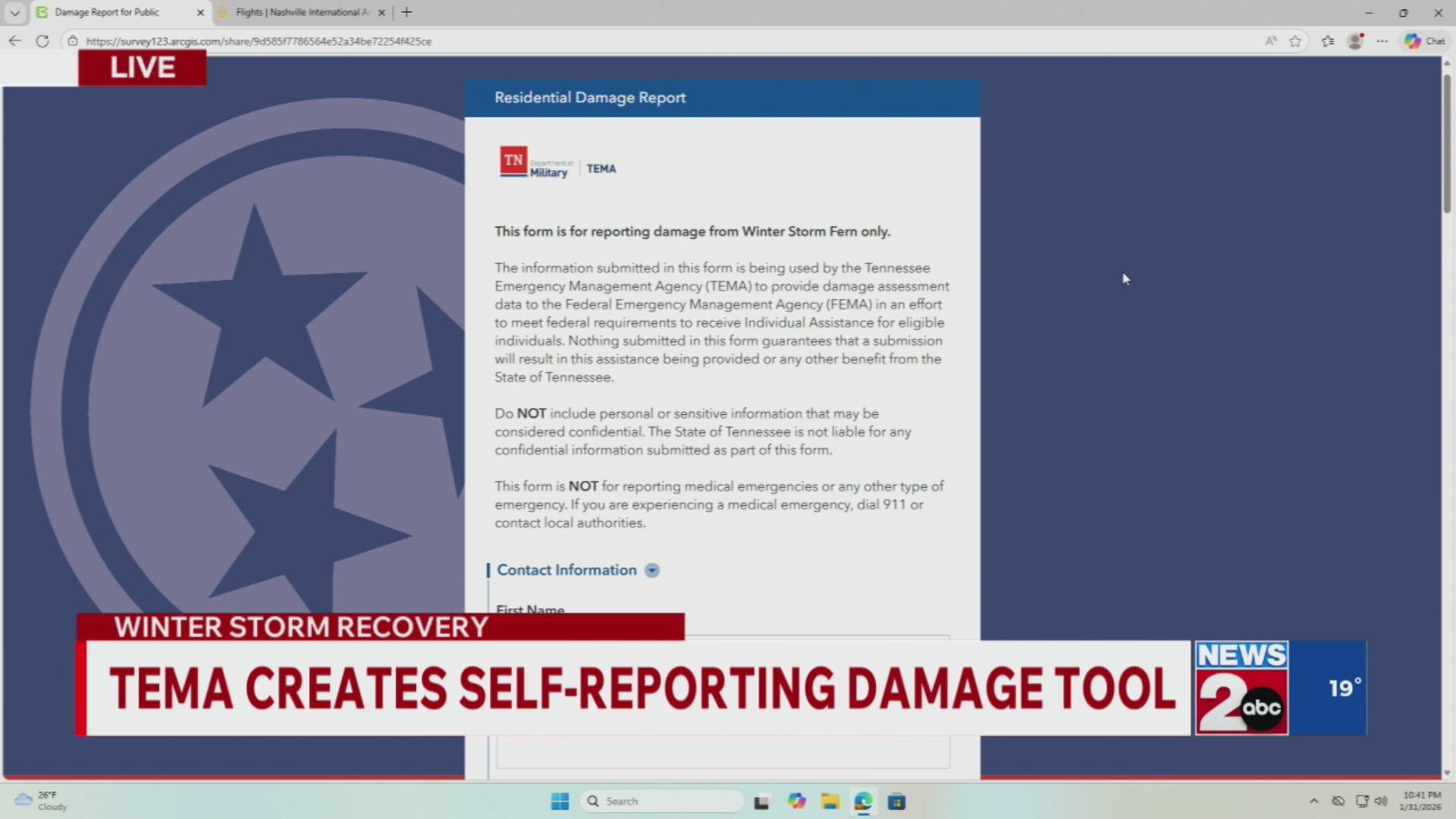Switch to Microsoft Edge on taskbar
Viewport: 1456px width, 819px height.
pos(864,802)
